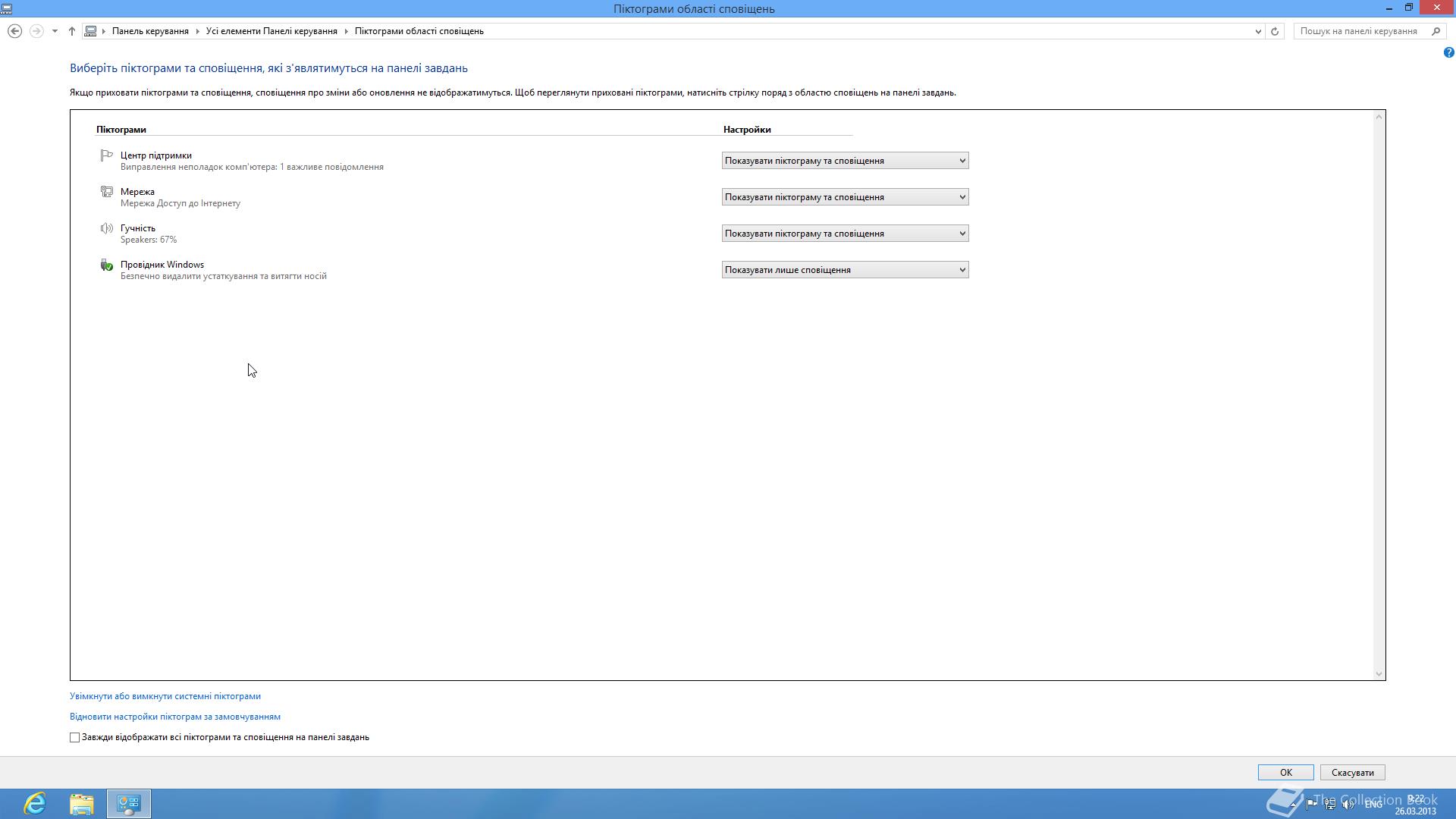The width and height of the screenshot is (1456, 819).
Task: Click the Action Center flag in tray
Action: [x=1311, y=804]
